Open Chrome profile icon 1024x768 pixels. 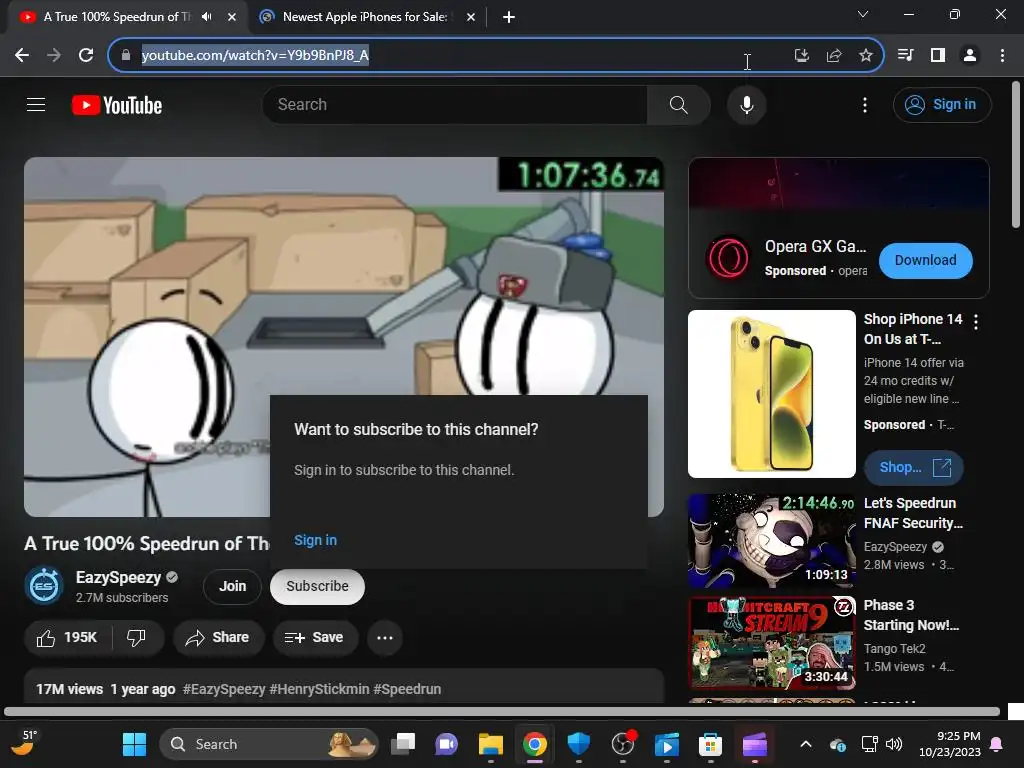(x=970, y=56)
